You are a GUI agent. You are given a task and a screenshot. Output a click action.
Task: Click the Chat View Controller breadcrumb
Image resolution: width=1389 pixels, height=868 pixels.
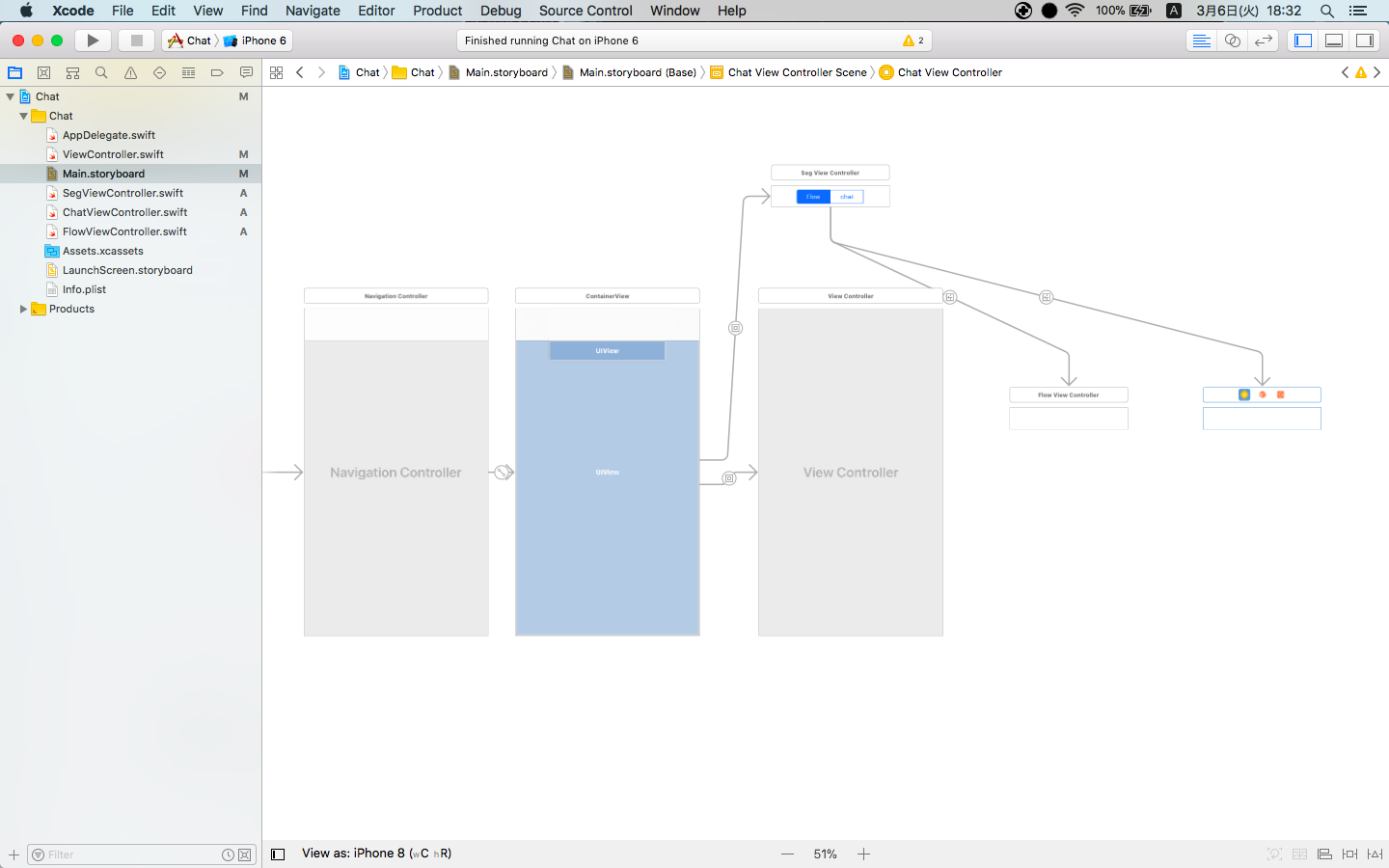940,72
